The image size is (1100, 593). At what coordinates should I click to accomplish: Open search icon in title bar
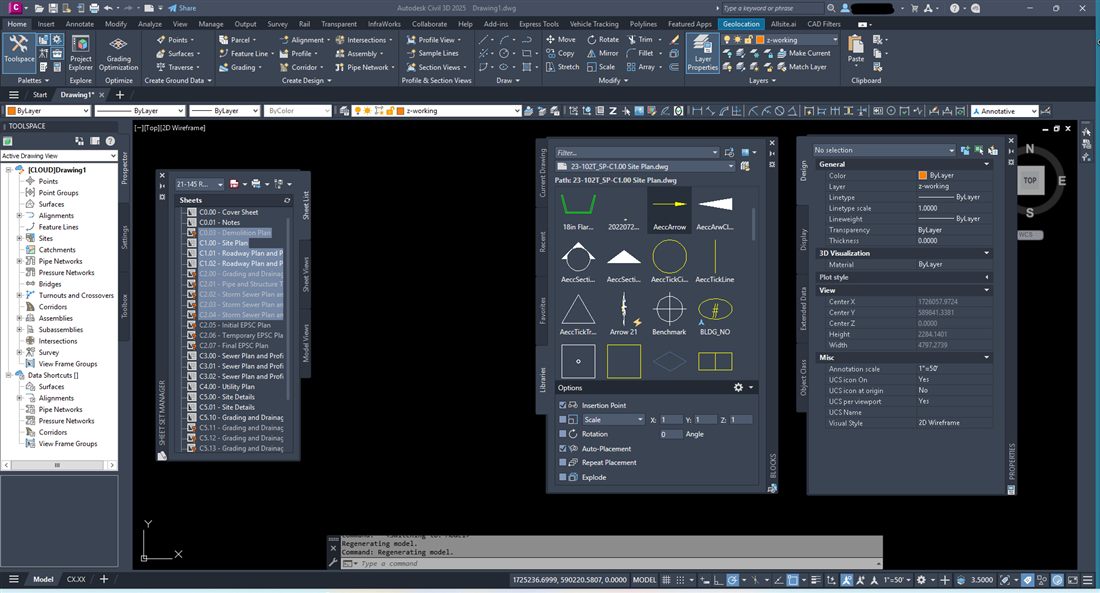click(831, 8)
